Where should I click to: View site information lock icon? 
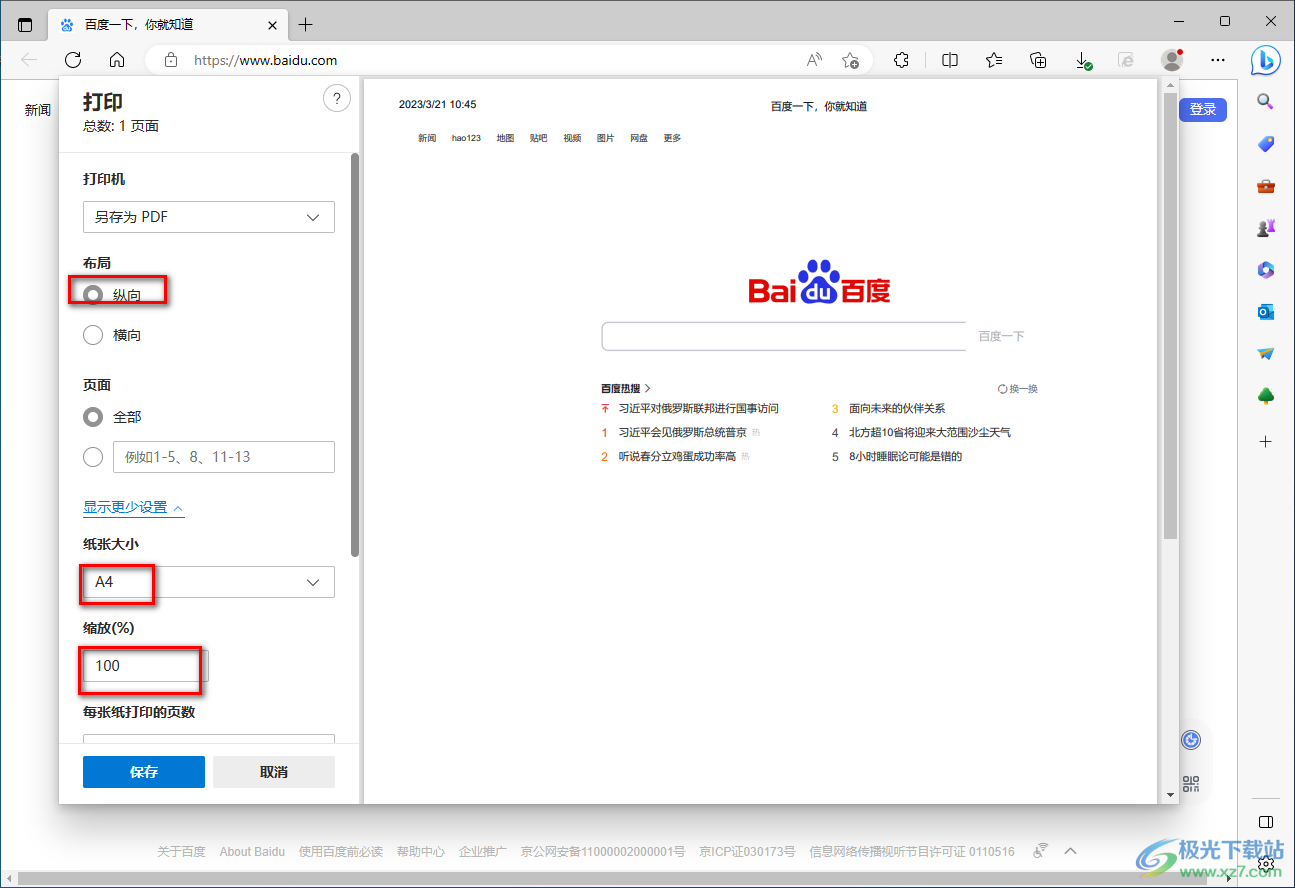tap(171, 60)
